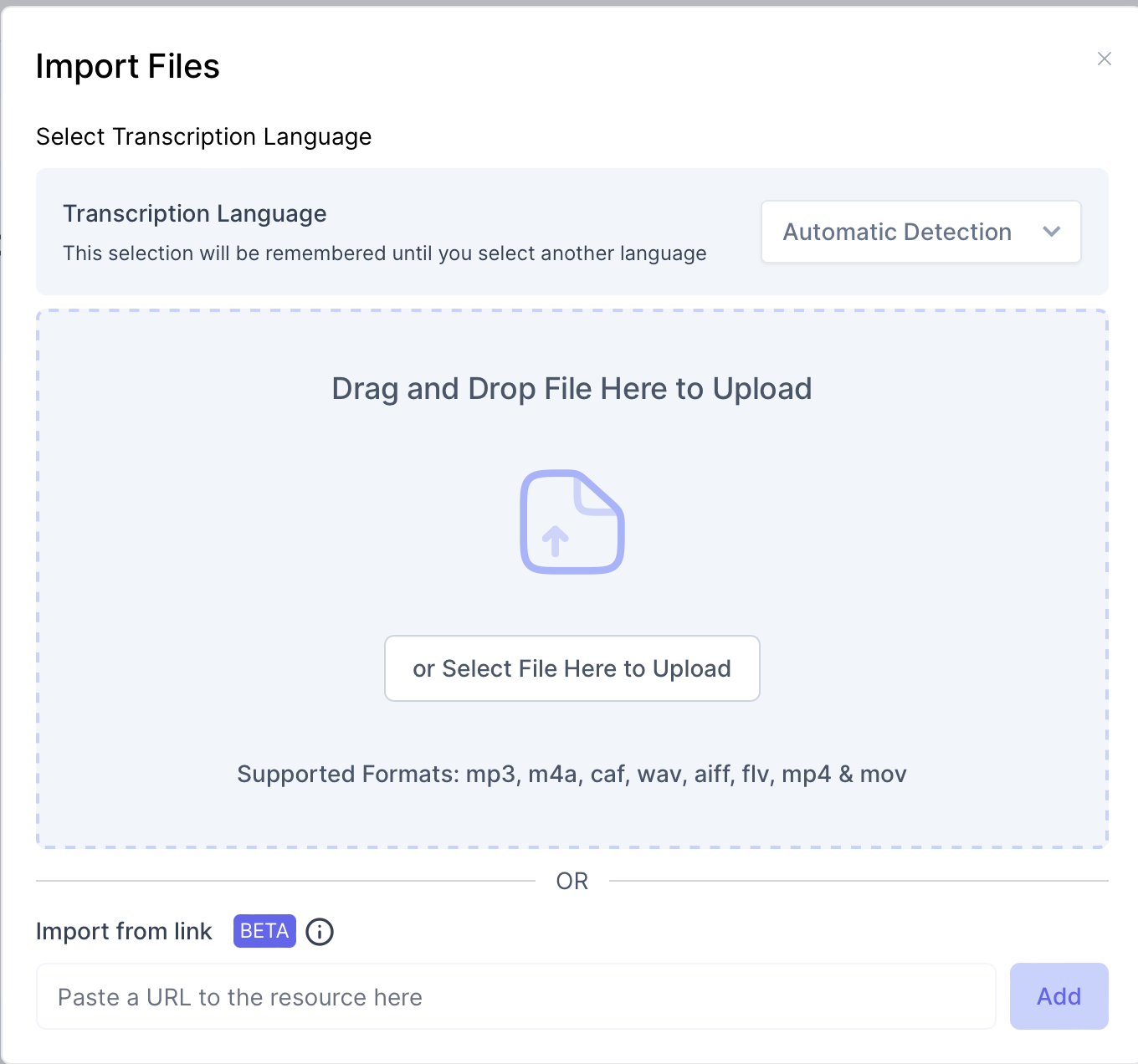Click the OR divider label
The image size is (1138, 1064).
(x=572, y=881)
